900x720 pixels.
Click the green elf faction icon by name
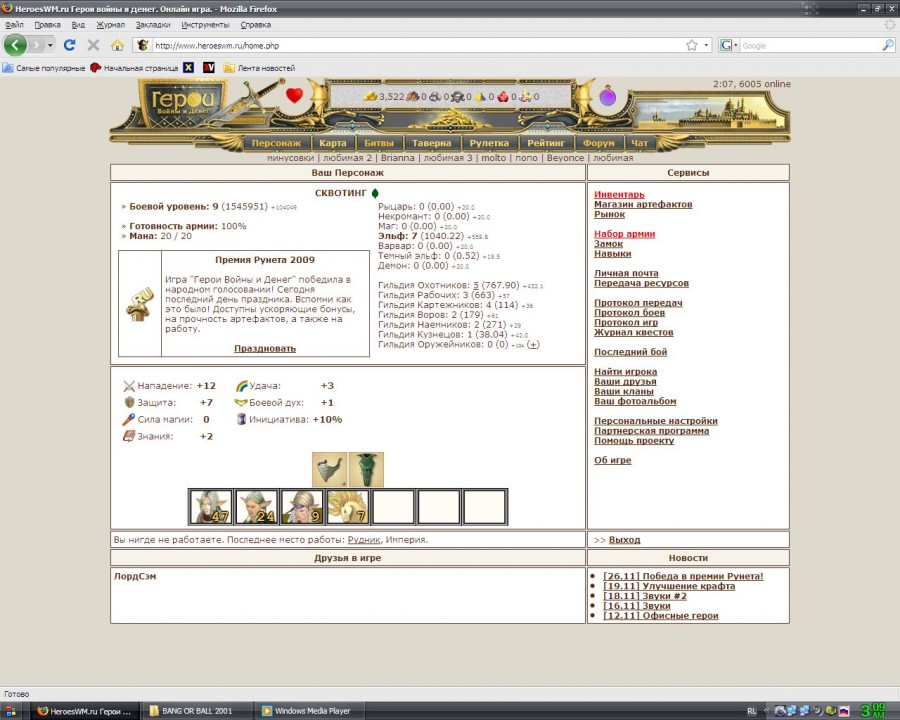[x=375, y=193]
